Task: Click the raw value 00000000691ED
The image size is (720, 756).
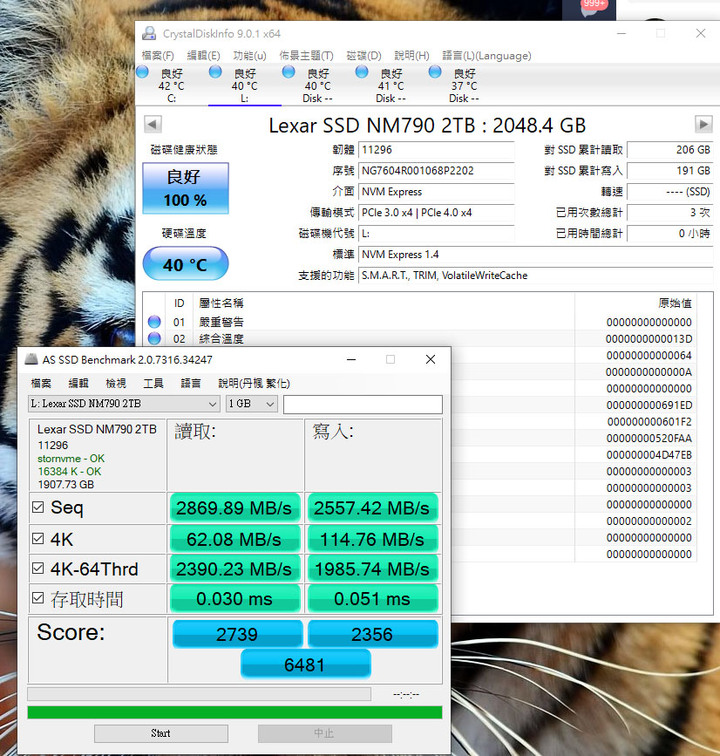Action: (x=649, y=405)
